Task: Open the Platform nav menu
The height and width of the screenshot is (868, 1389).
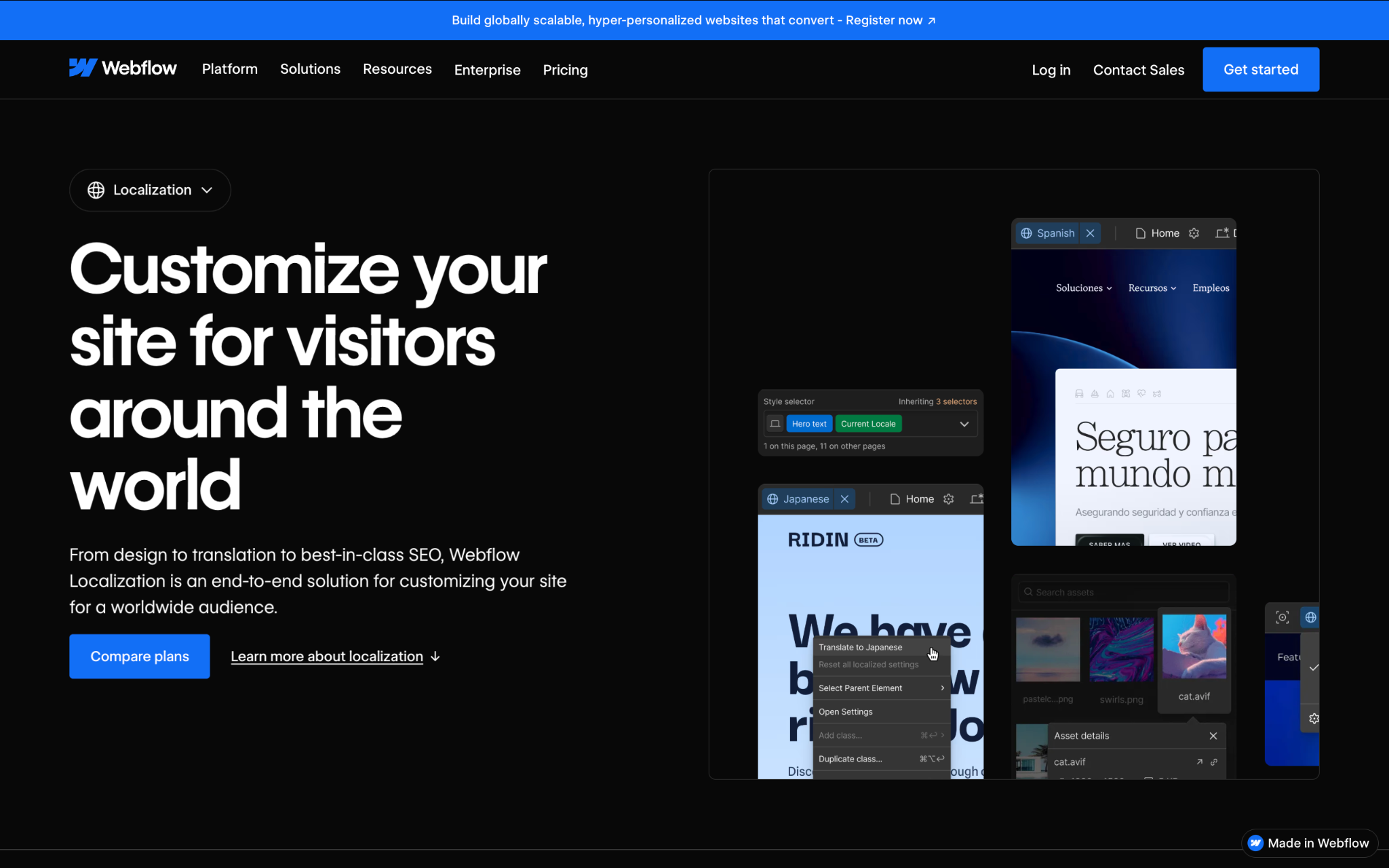Action: point(229,69)
